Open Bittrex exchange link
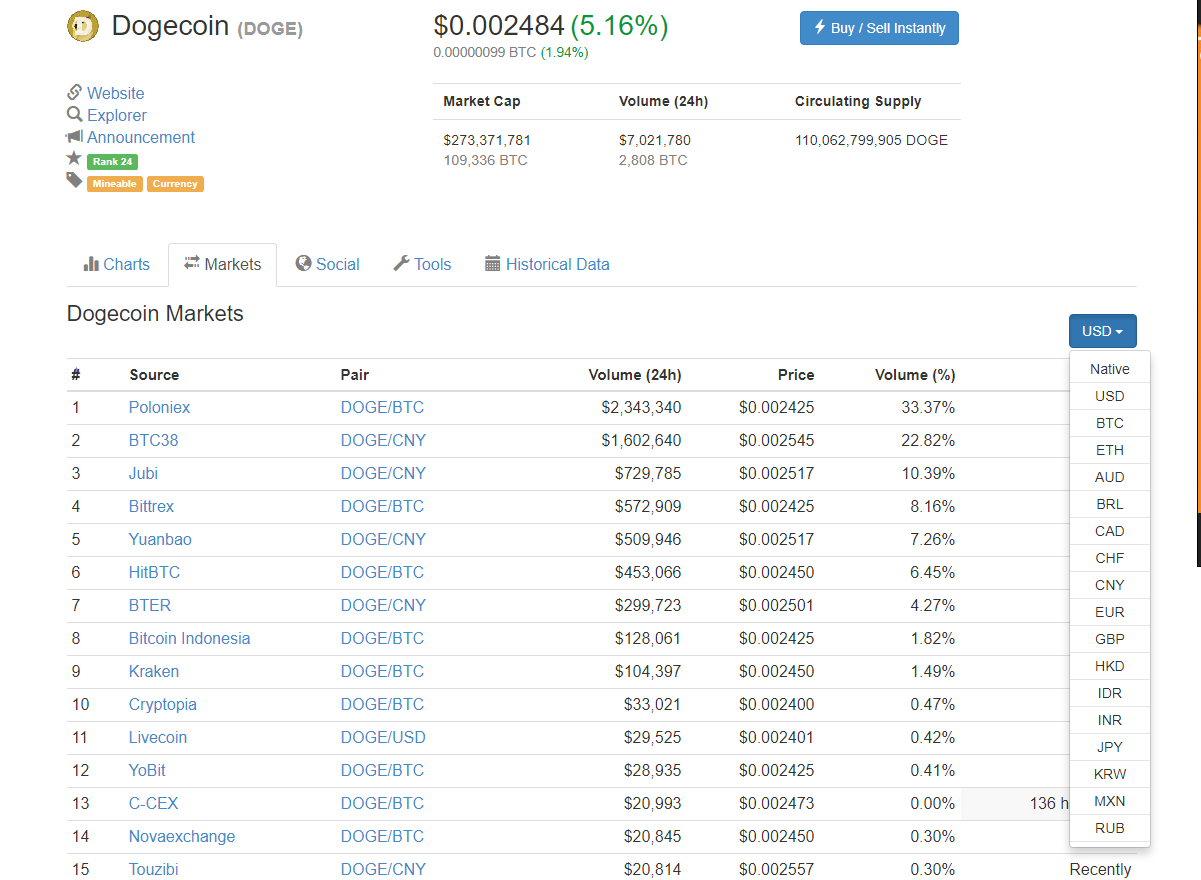 point(151,506)
